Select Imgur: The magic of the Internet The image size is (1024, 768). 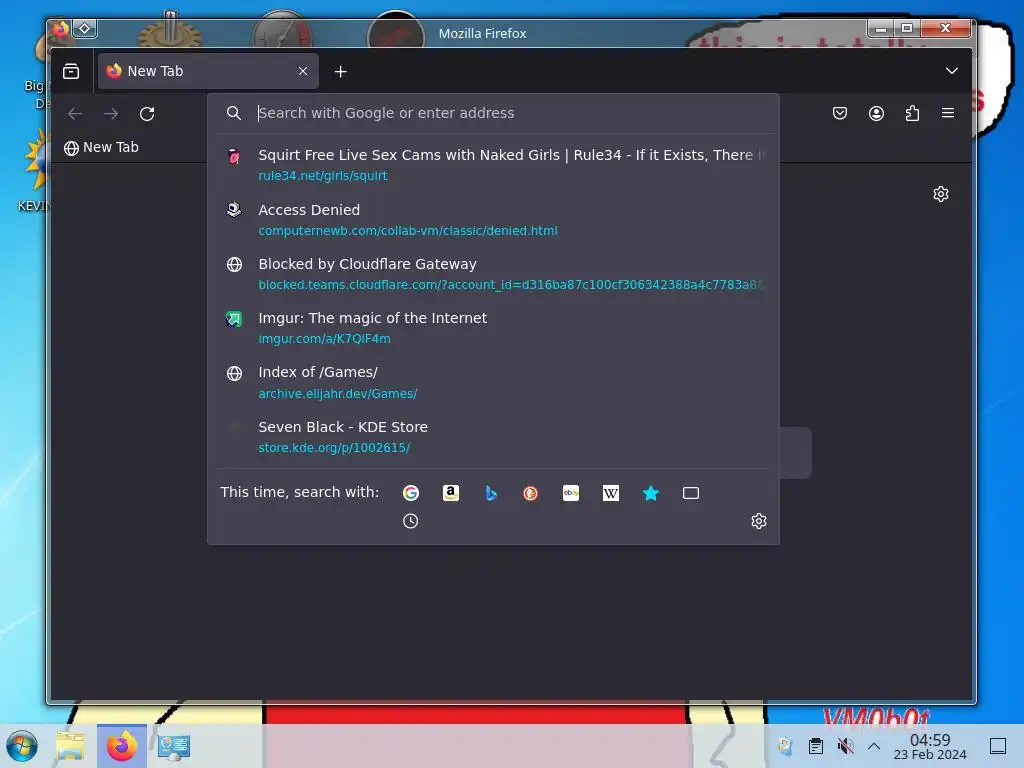(x=493, y=328)
